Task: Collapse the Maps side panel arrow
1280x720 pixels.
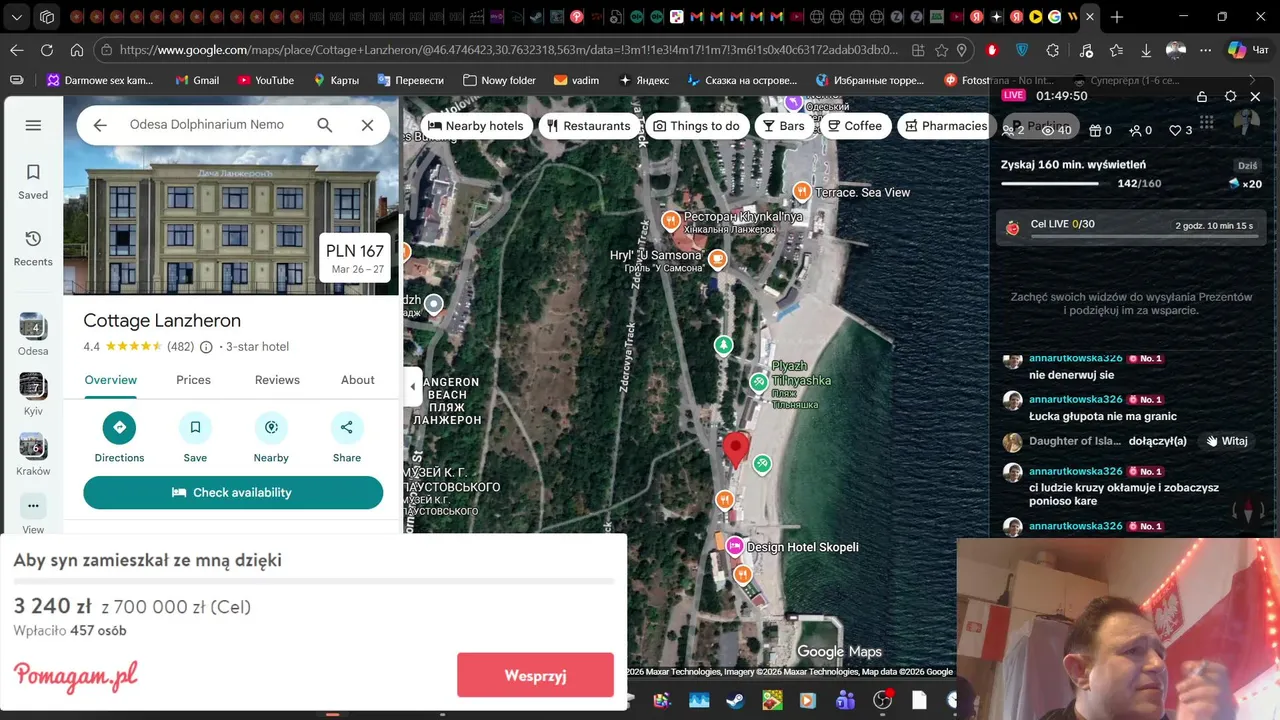Action: tap(412, 386)
